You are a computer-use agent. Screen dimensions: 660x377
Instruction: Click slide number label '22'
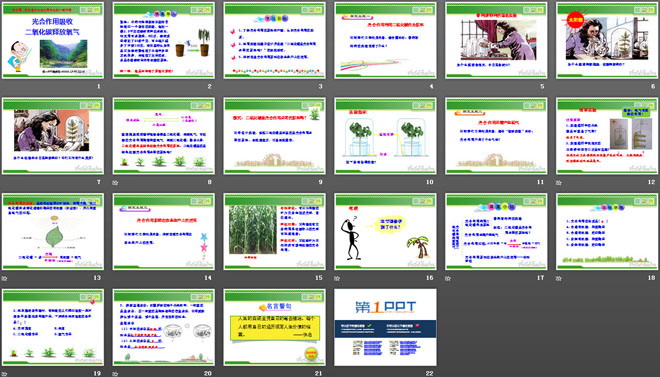click(430, 373)
